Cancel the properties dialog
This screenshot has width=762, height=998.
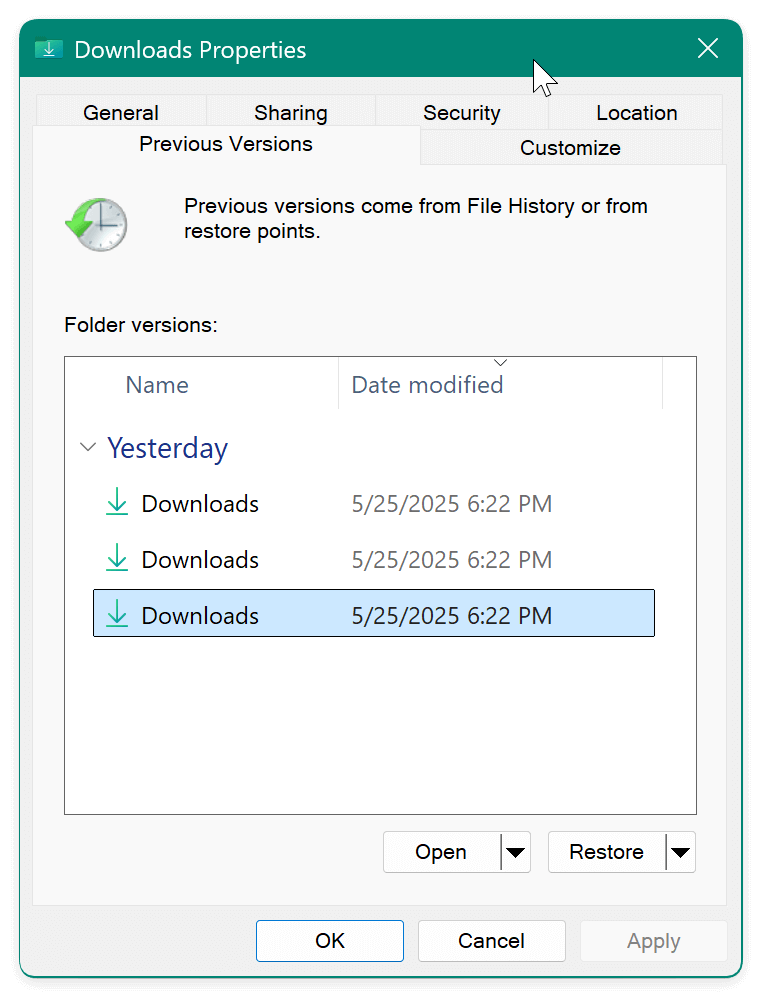tap(491, 940)
